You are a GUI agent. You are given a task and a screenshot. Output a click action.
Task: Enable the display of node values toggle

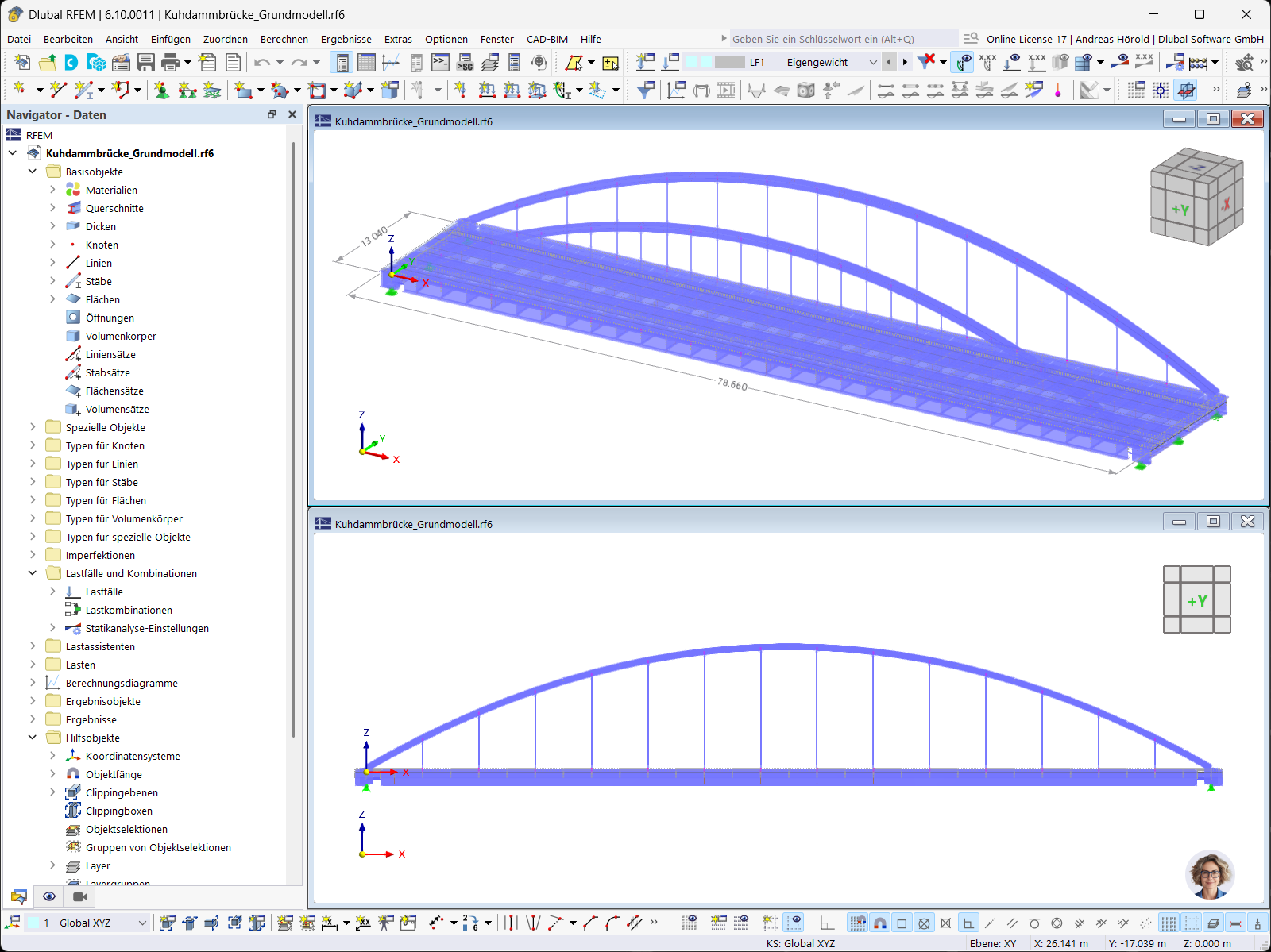(x=988, y=62)
